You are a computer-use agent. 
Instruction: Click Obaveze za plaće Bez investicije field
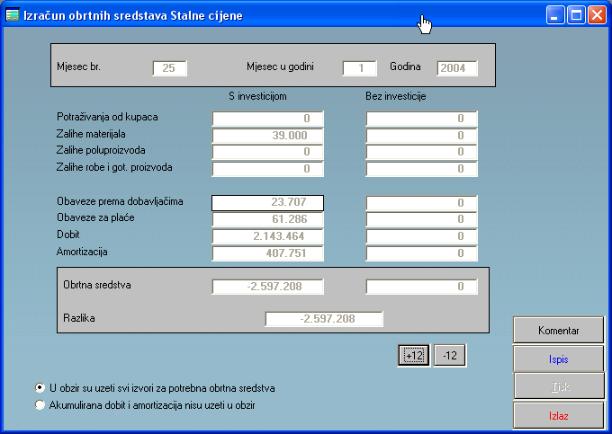coord(422,219)
